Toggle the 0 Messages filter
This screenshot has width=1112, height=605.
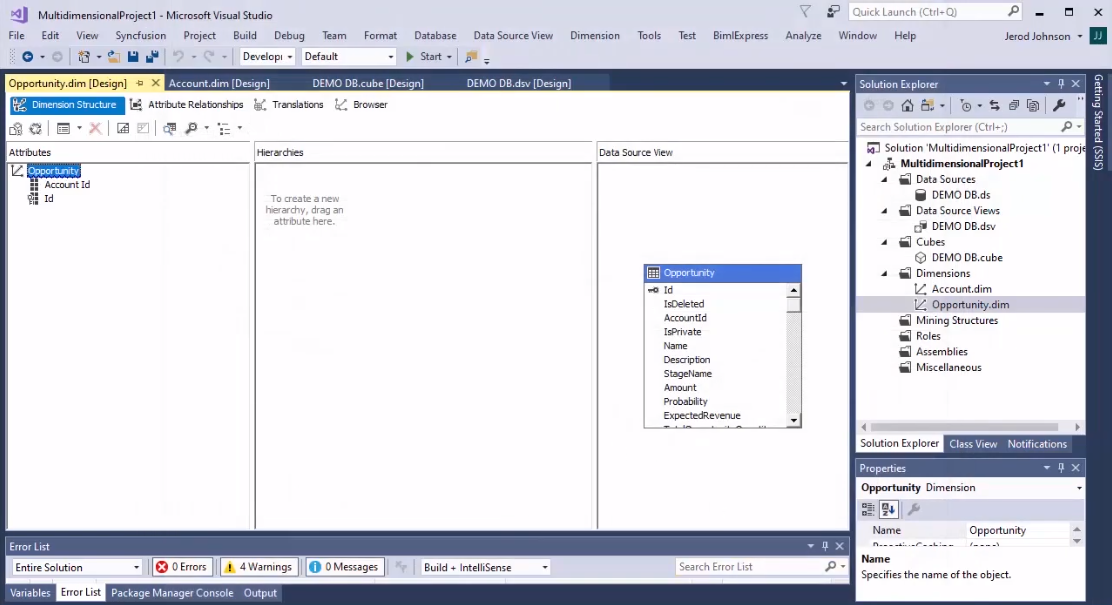click(x=344, y=566)
